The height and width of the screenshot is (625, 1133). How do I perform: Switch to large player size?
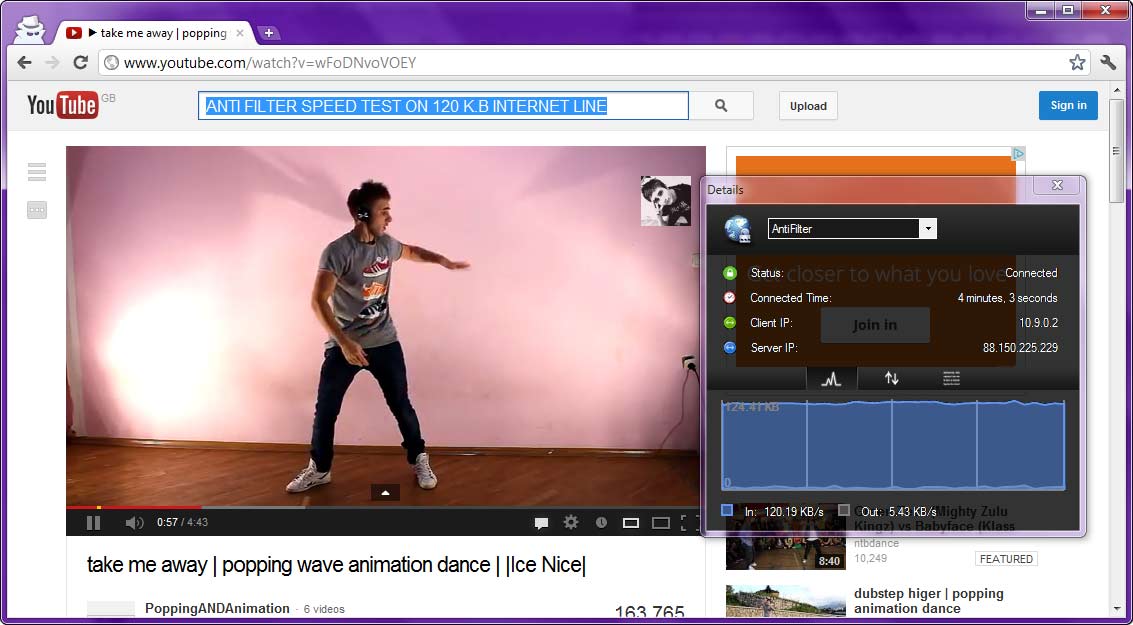[x=660, y=522]
